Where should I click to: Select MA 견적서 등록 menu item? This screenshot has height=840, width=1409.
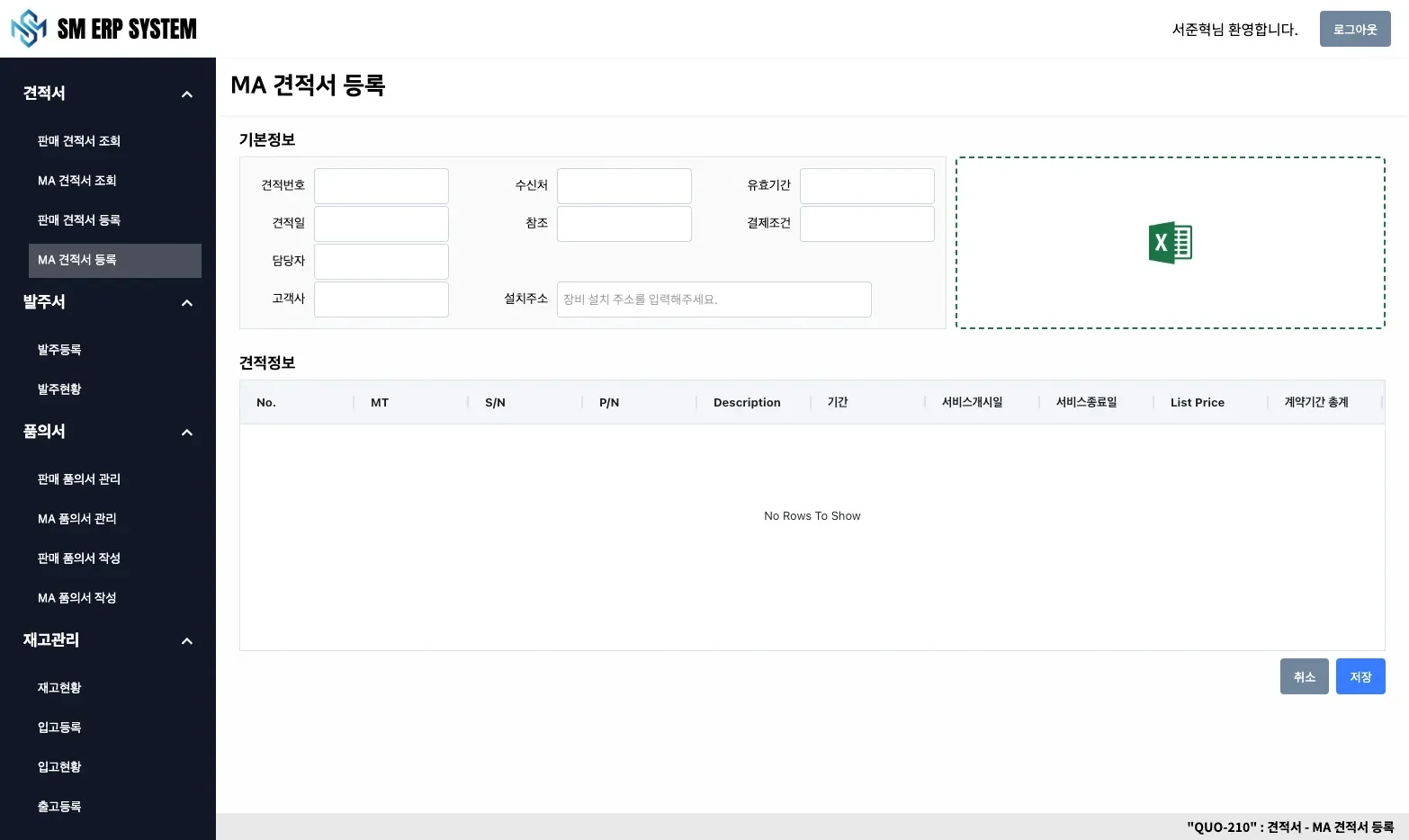[115, 260]
